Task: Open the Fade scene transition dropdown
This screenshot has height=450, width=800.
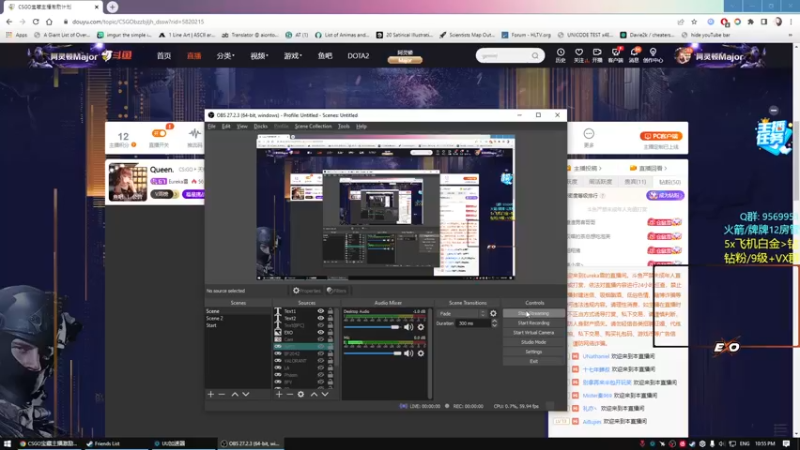Action: 462,314
